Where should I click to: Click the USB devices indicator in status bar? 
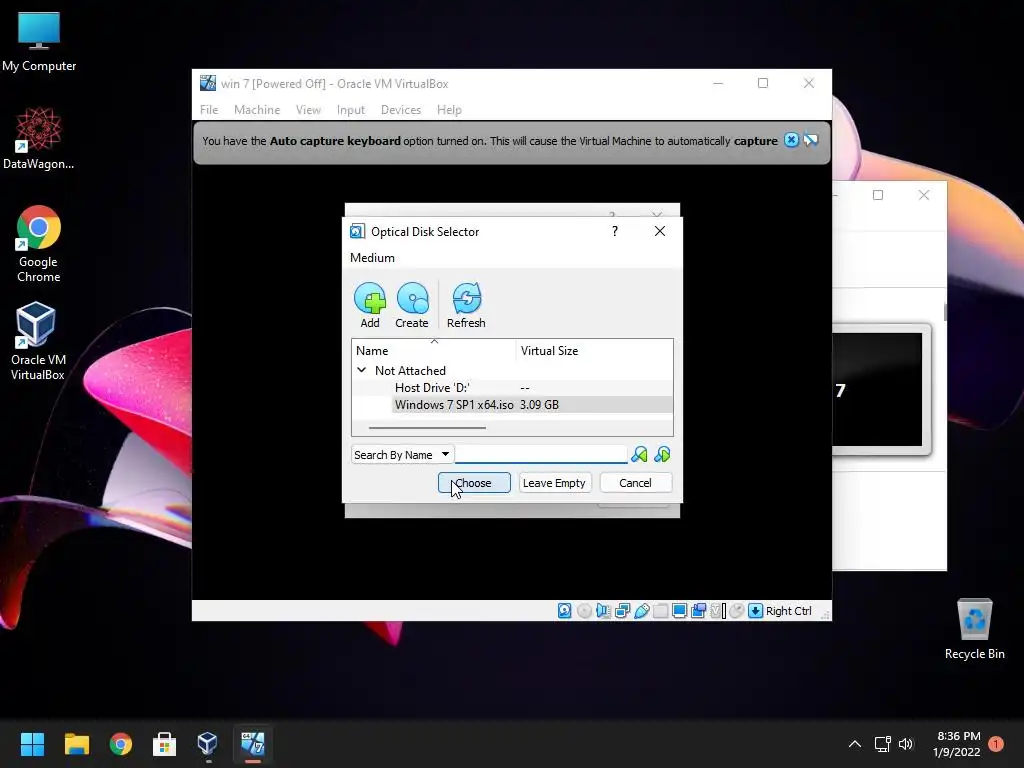[642, 611]
